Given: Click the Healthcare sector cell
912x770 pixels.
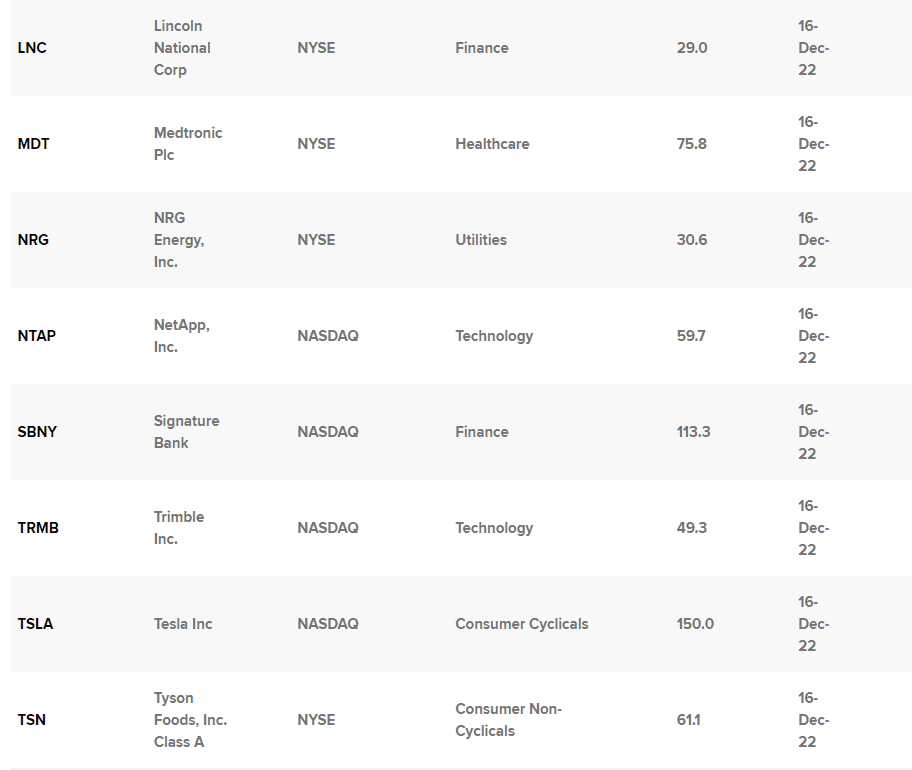Looking at the screenshot, I should click(x=492, y=144).
